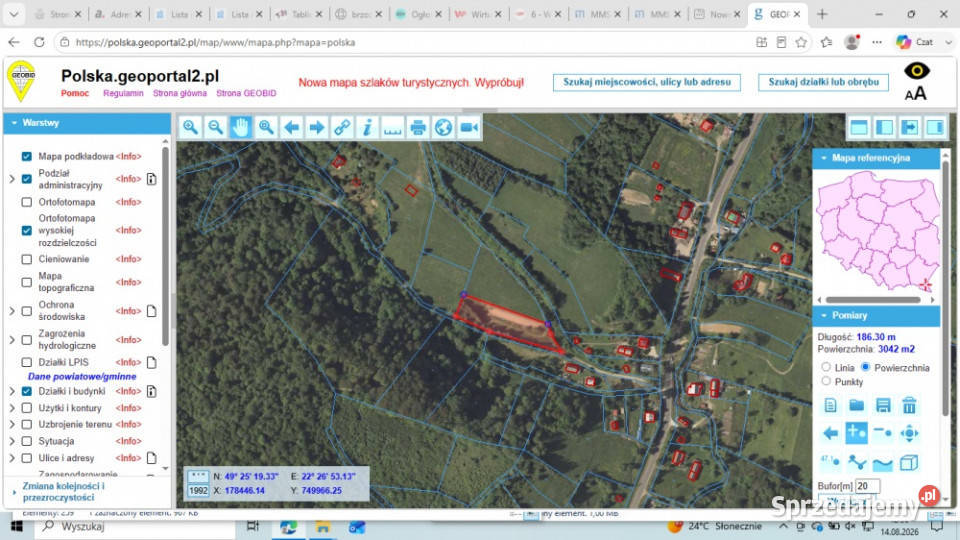
Task: Select the Punkty radio button
Action: pyautogui.click(x=826, y=381)
